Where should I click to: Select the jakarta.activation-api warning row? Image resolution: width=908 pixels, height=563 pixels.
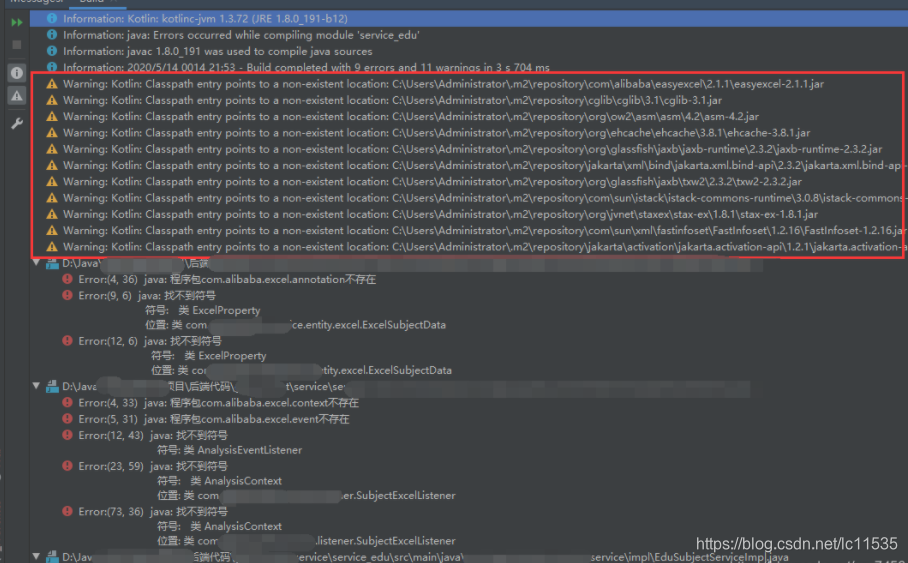pos(467,247)
